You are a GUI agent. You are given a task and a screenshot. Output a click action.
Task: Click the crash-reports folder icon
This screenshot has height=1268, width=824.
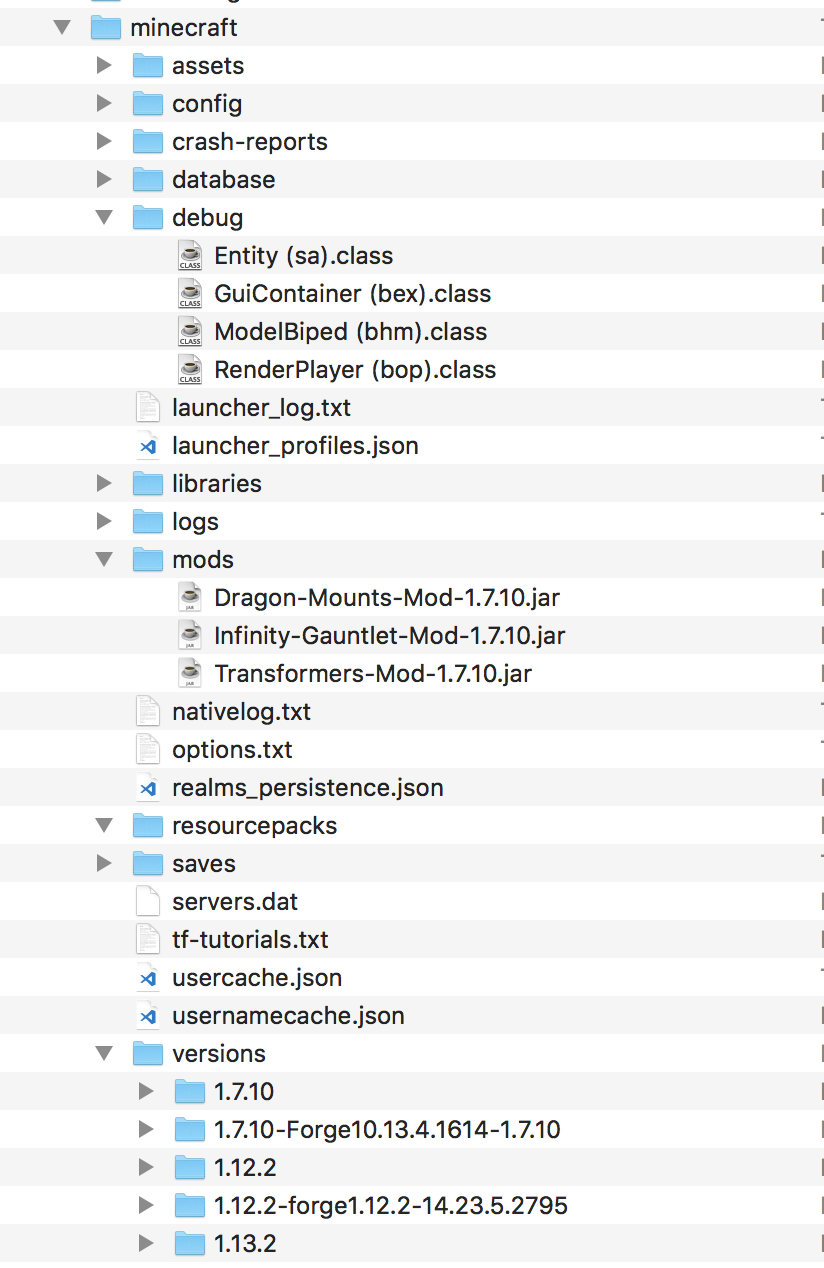(147, 141)
